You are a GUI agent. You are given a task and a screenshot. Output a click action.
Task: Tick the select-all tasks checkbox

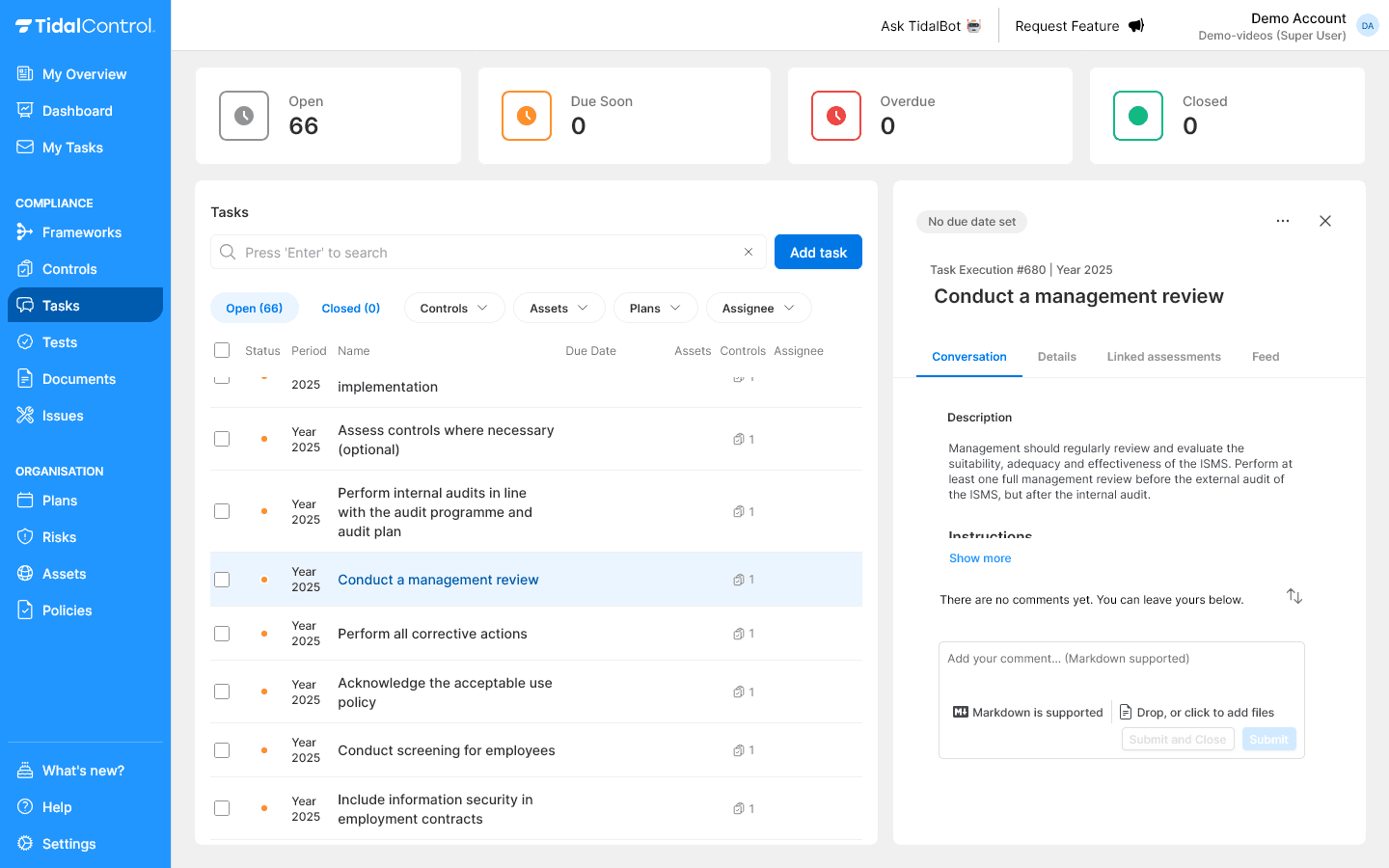coord(222,350)
